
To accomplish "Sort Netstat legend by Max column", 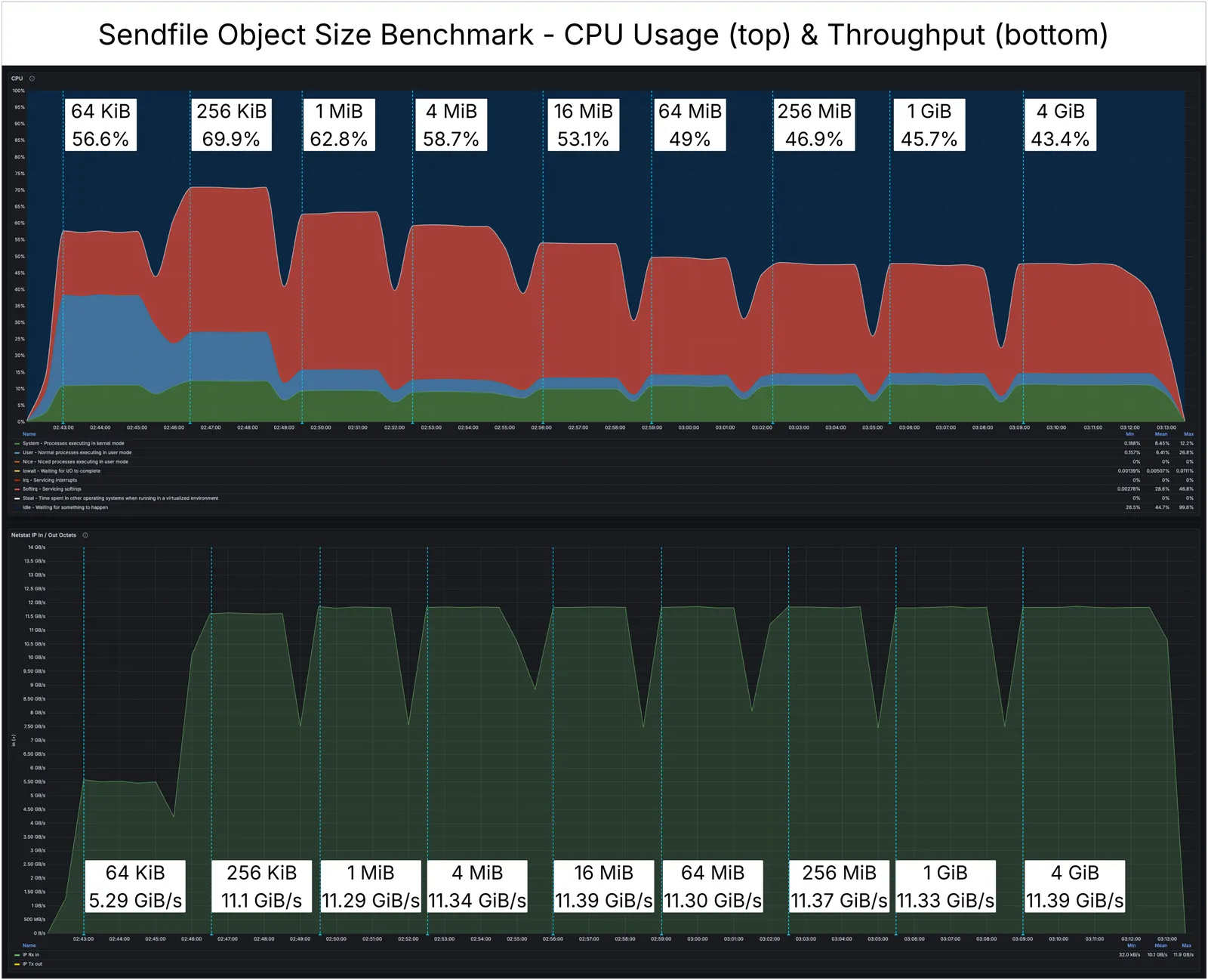I will (1186, 945).
